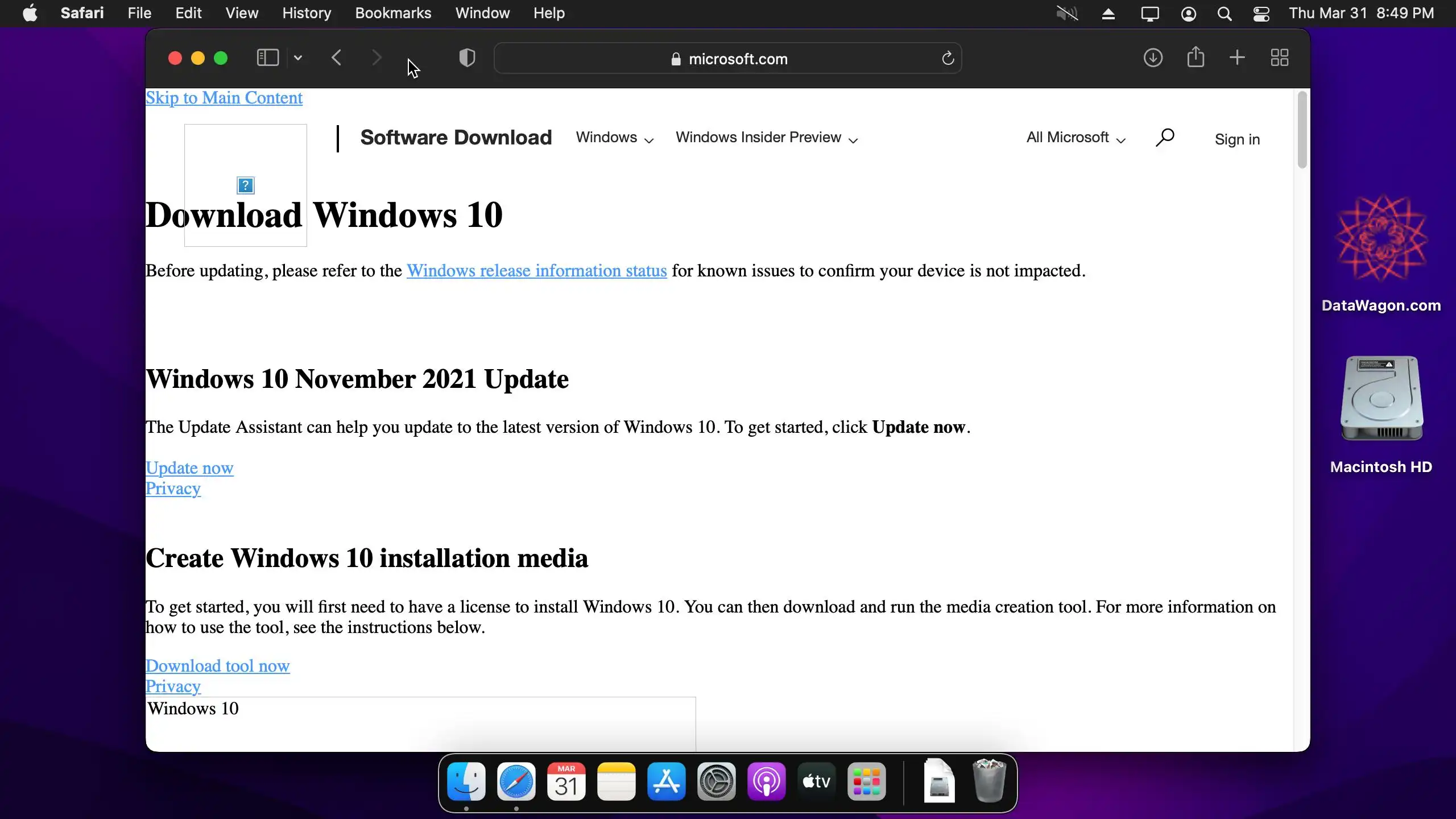Click the Update now link
The image size is (1456, 819).
pyautogui.click(x=189, y=468)
